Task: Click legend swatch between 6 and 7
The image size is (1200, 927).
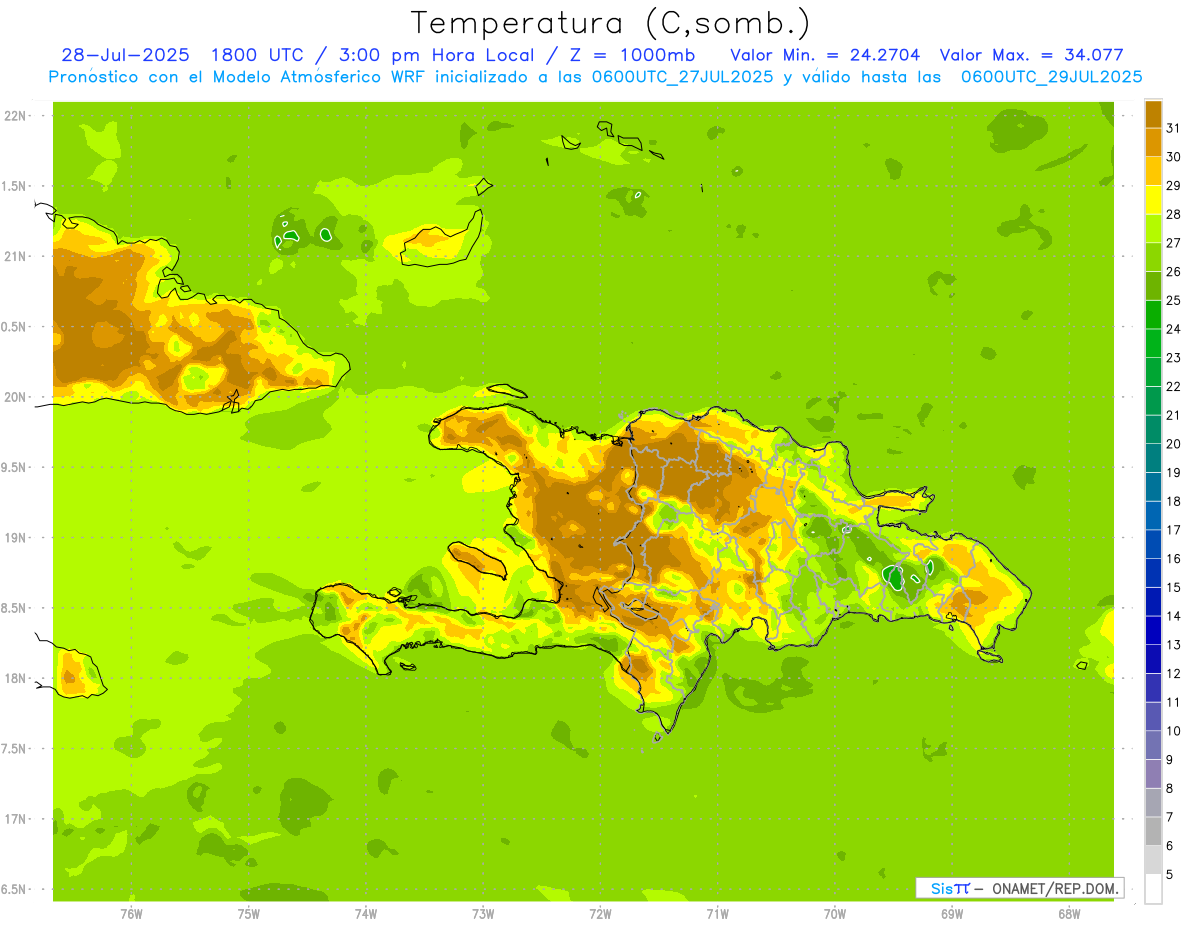Action: coord(1153,831)
